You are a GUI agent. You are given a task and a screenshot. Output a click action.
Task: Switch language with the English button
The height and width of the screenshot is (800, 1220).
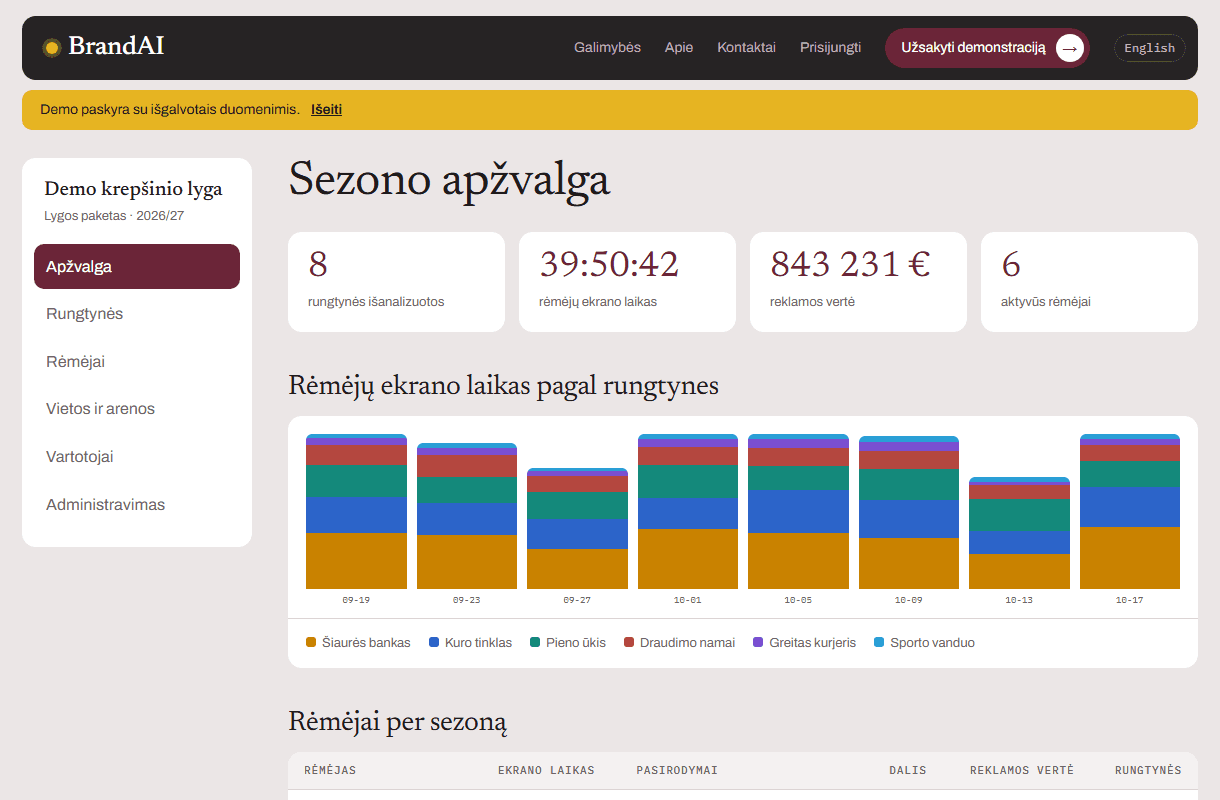1149,48
